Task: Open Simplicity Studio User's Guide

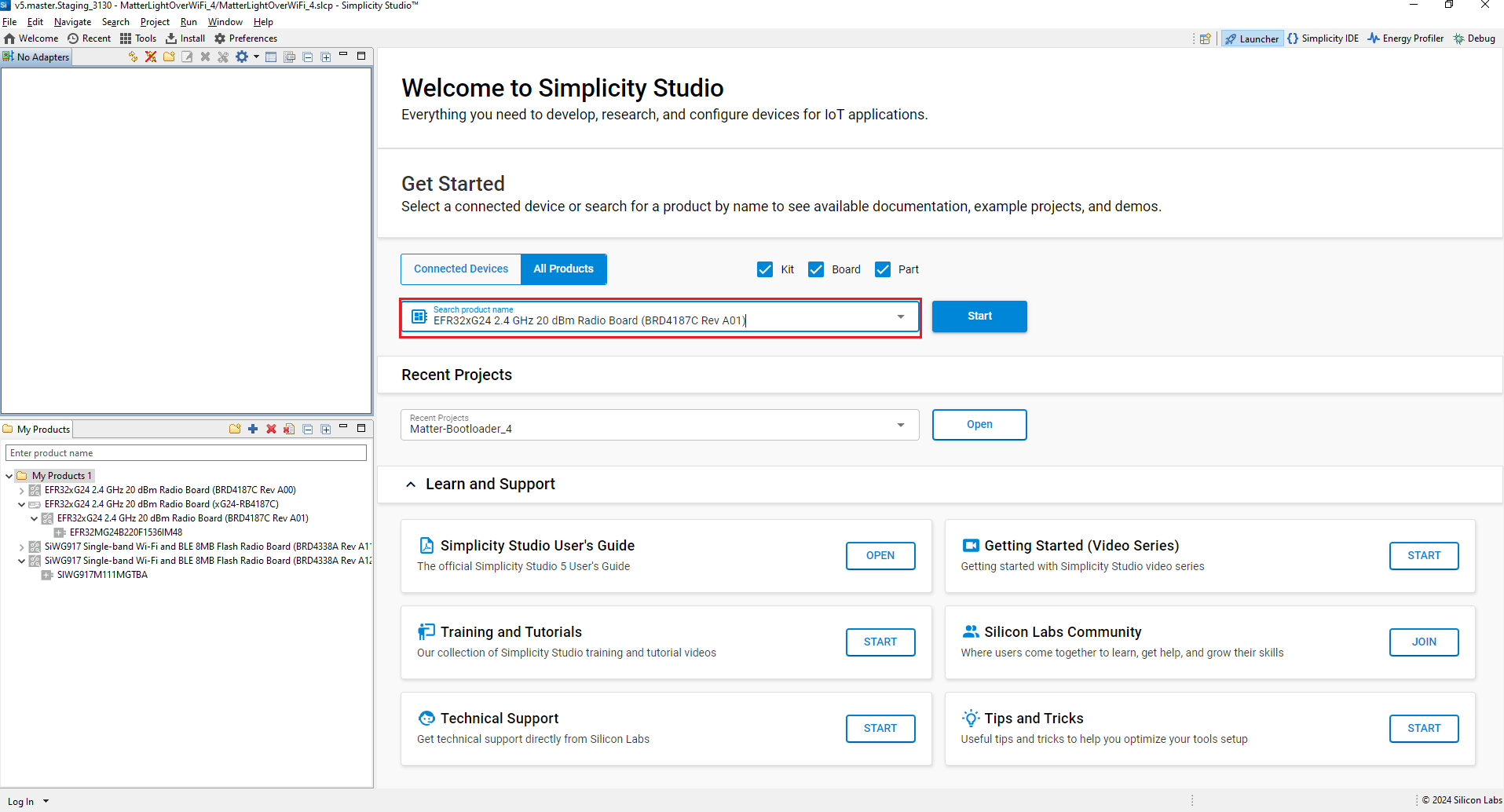Action: pos(880,555)
